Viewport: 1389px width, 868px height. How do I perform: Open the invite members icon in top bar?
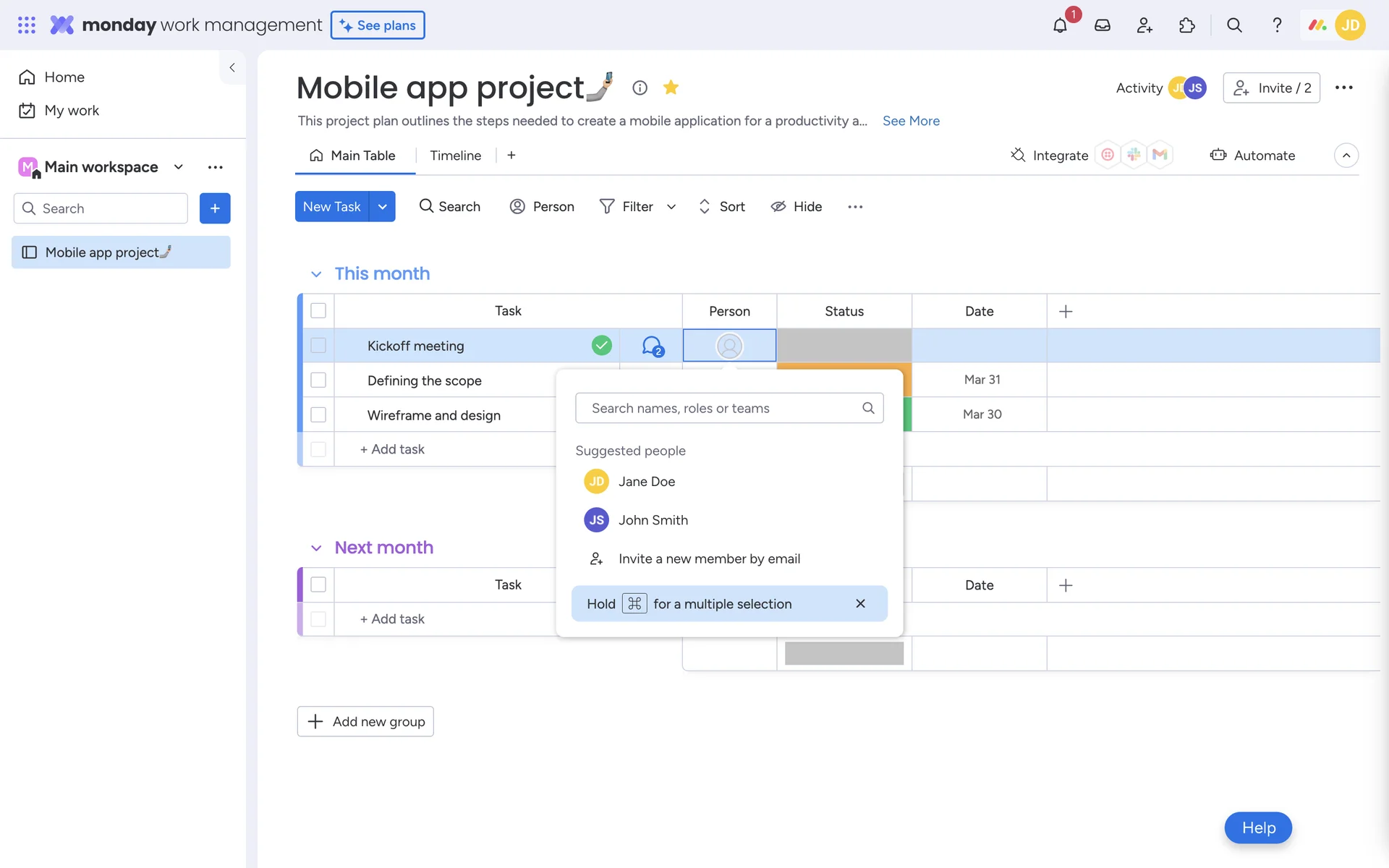[1144, 25]
